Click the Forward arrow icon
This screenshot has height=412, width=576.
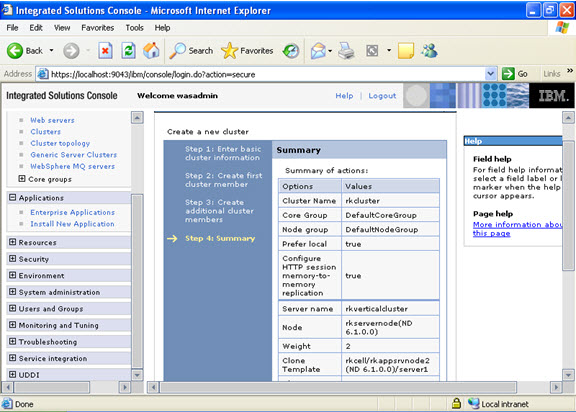click(x=71, y=51)
